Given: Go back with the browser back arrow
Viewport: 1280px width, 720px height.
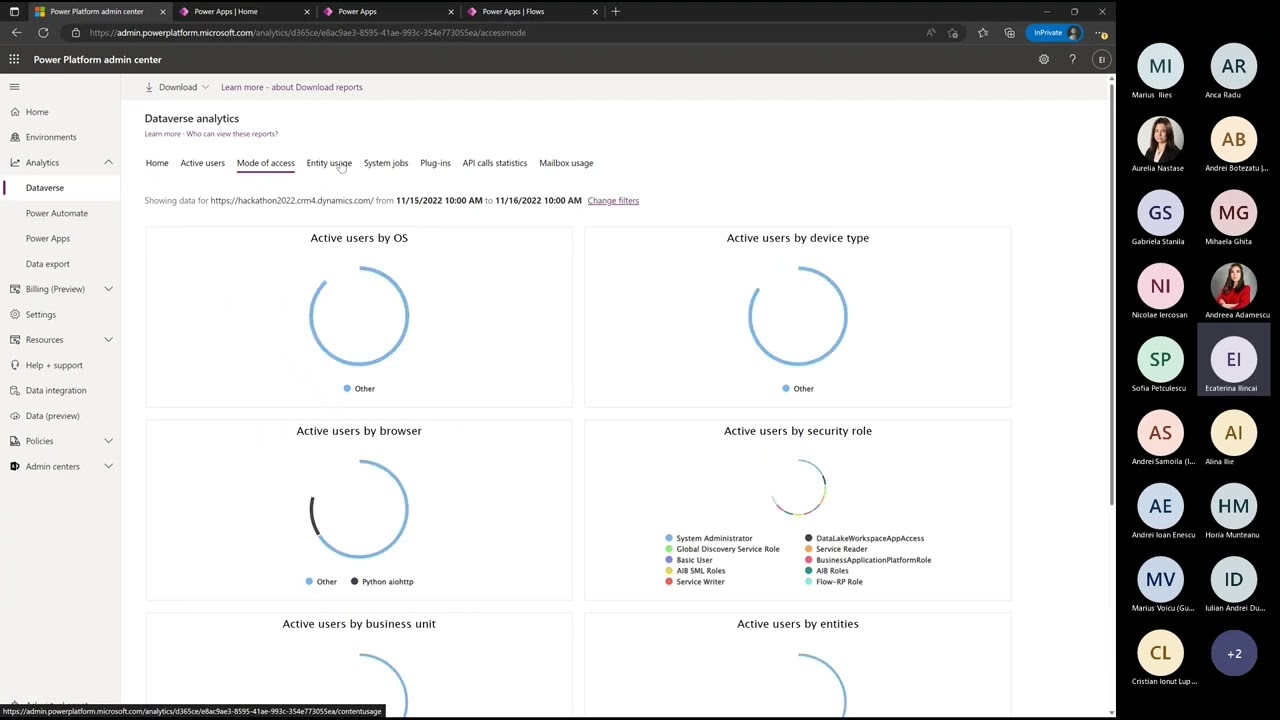Looking at the screenshot, I should (16, 33).
